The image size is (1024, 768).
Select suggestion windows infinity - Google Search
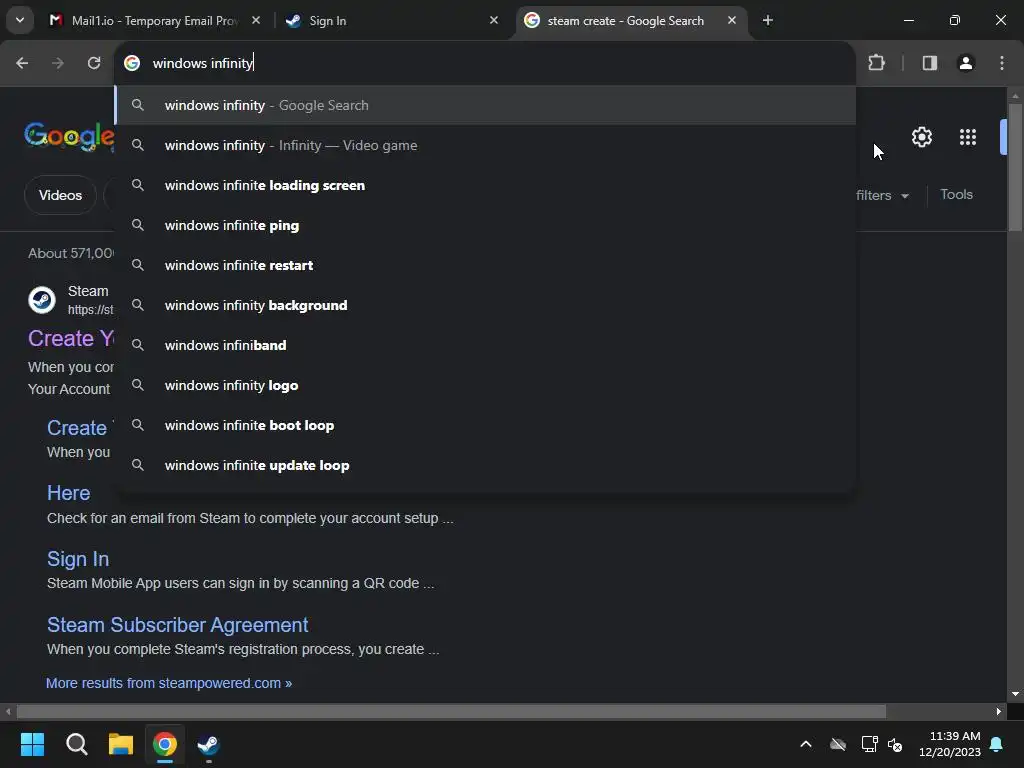point(485,105)
